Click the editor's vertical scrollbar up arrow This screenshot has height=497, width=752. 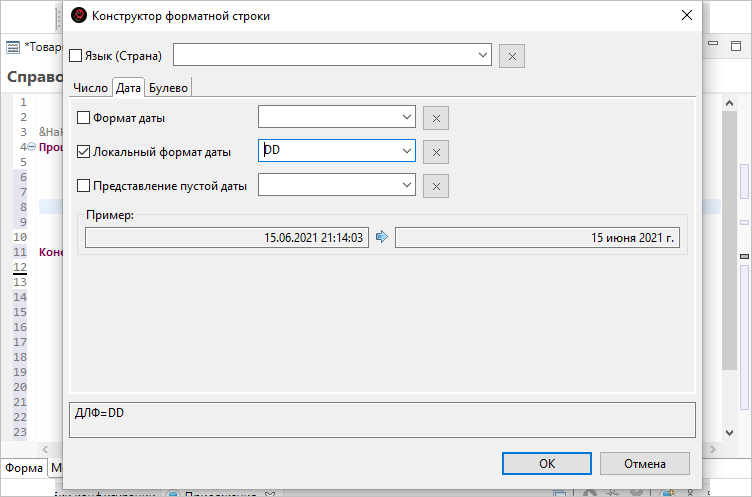[729, 103]
